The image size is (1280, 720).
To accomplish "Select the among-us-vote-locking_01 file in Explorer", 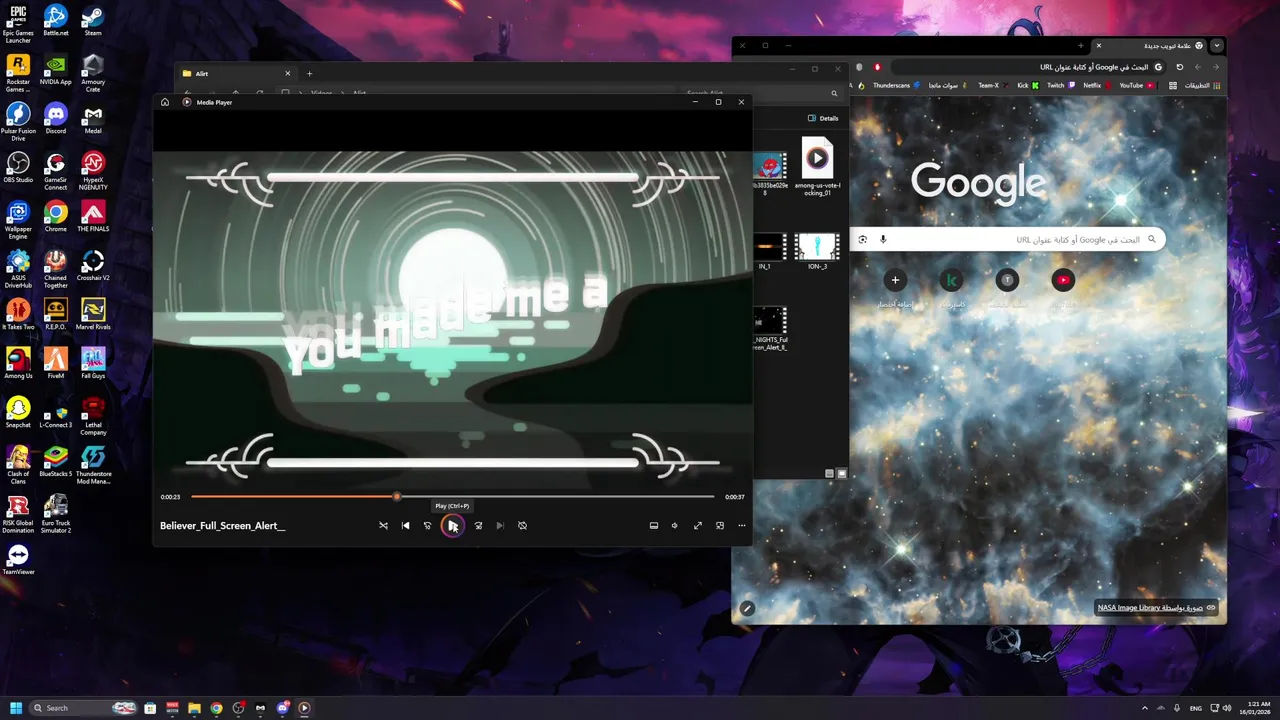I will coord(817,167).
